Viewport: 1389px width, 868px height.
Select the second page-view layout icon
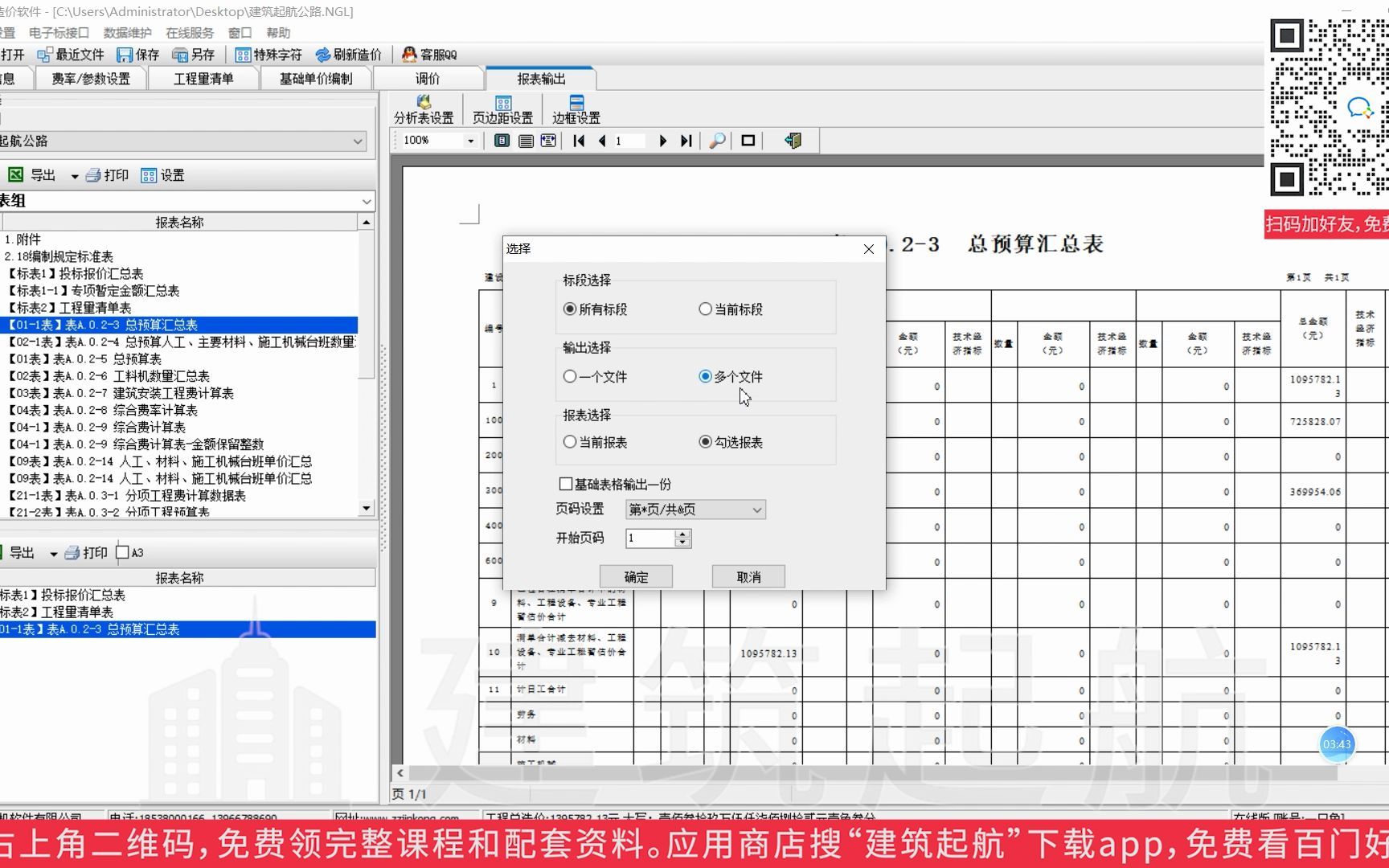pos(526,141)
